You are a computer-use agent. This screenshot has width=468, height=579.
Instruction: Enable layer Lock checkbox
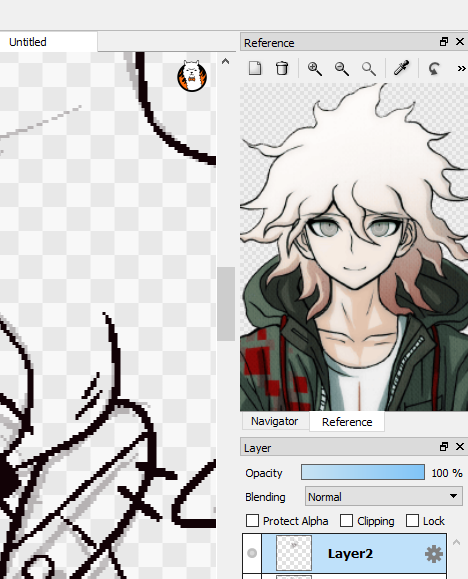[x=412, y=521]
